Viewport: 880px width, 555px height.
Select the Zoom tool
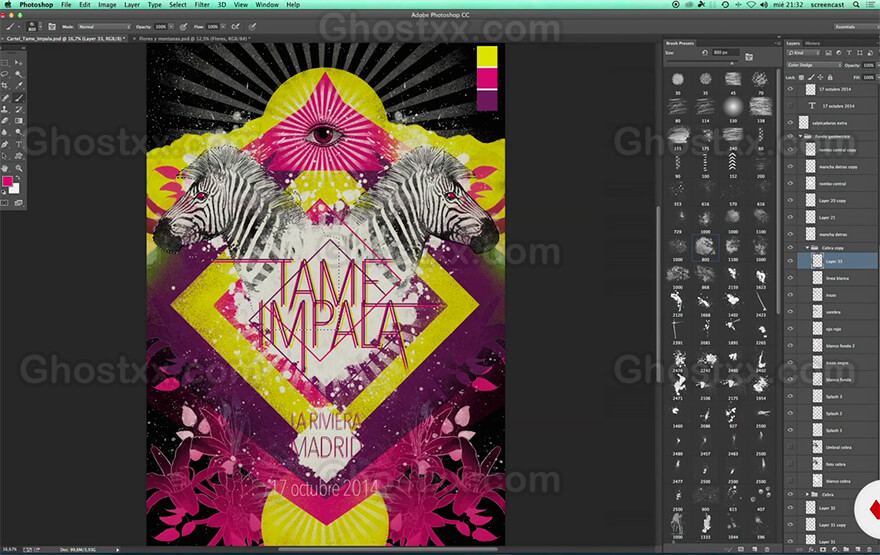pyautogui.click(x=19, y=168)
